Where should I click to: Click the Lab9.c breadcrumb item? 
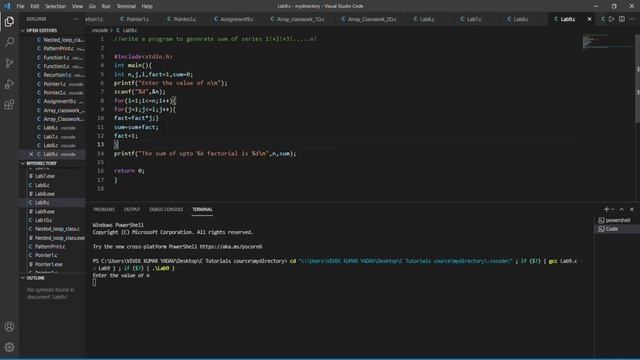127,30
